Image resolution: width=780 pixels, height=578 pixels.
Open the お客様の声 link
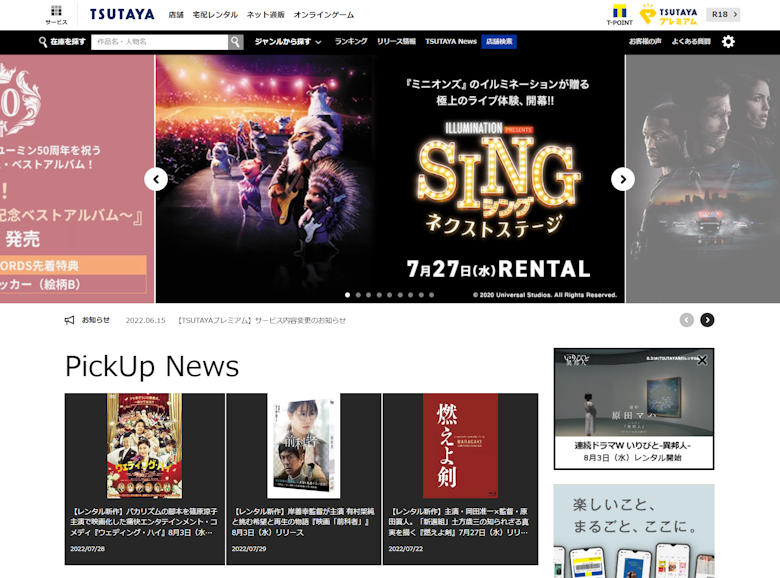645,41
